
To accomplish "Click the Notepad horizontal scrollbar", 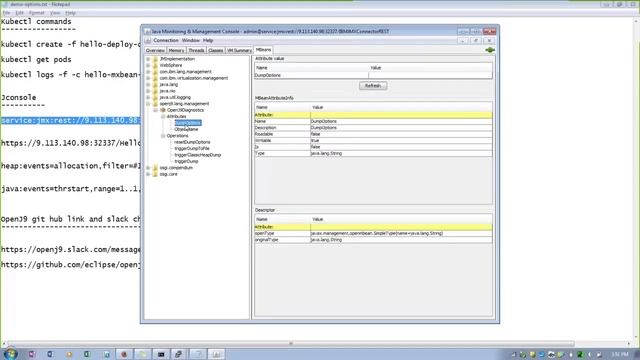I will (291, 344).
